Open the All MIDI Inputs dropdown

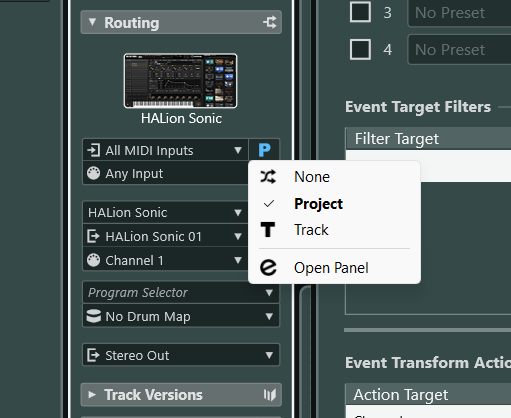point(165,150)
